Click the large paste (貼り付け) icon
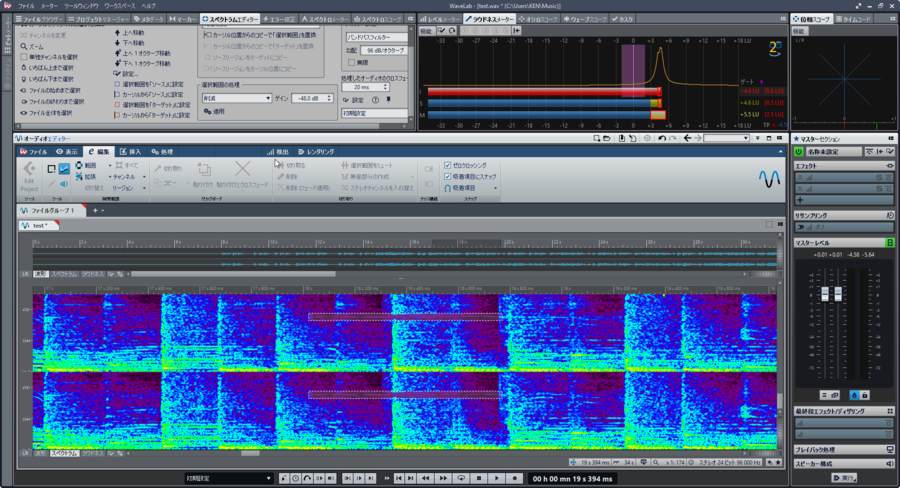This screenshot has height=488, width=900. click(x=204, y=170)
